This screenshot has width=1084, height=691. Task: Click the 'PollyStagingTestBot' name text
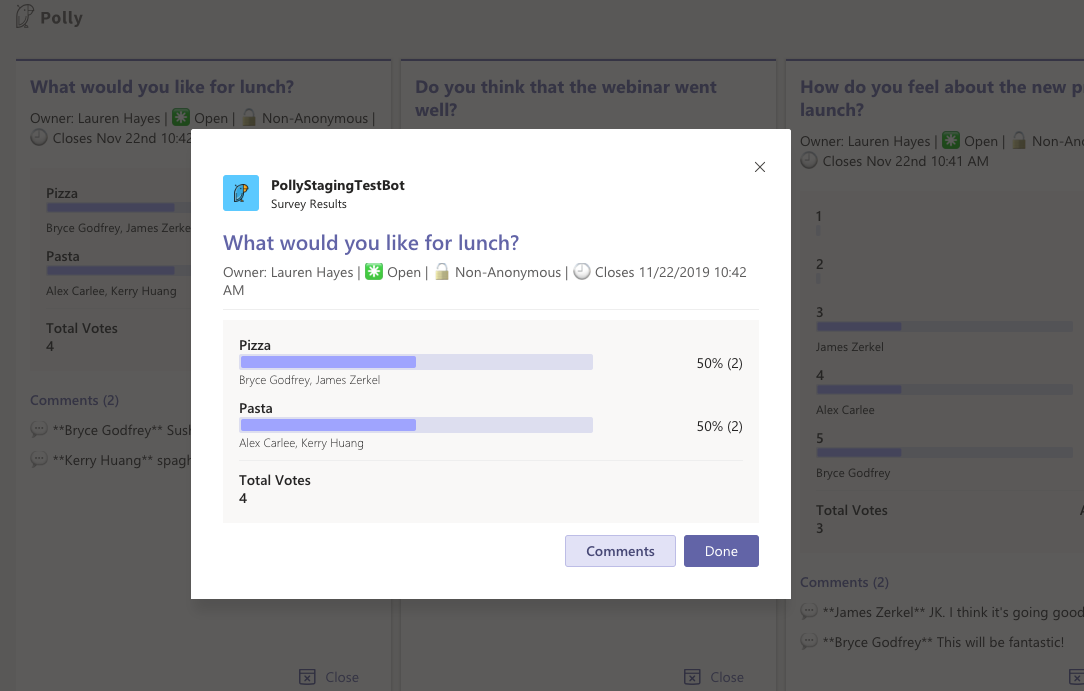(x=337, y=185)
